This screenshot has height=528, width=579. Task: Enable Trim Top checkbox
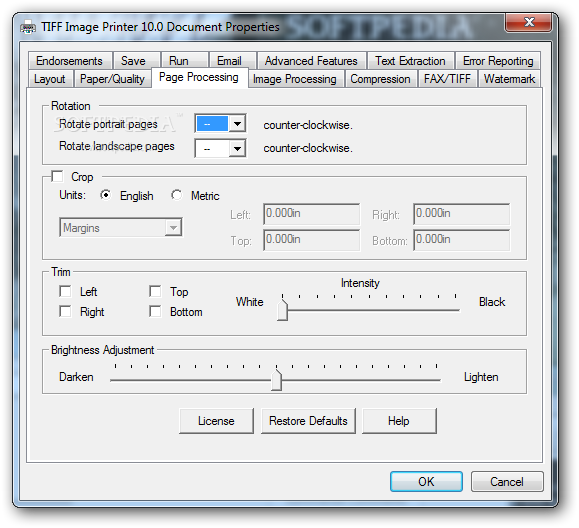coord(155,291)
